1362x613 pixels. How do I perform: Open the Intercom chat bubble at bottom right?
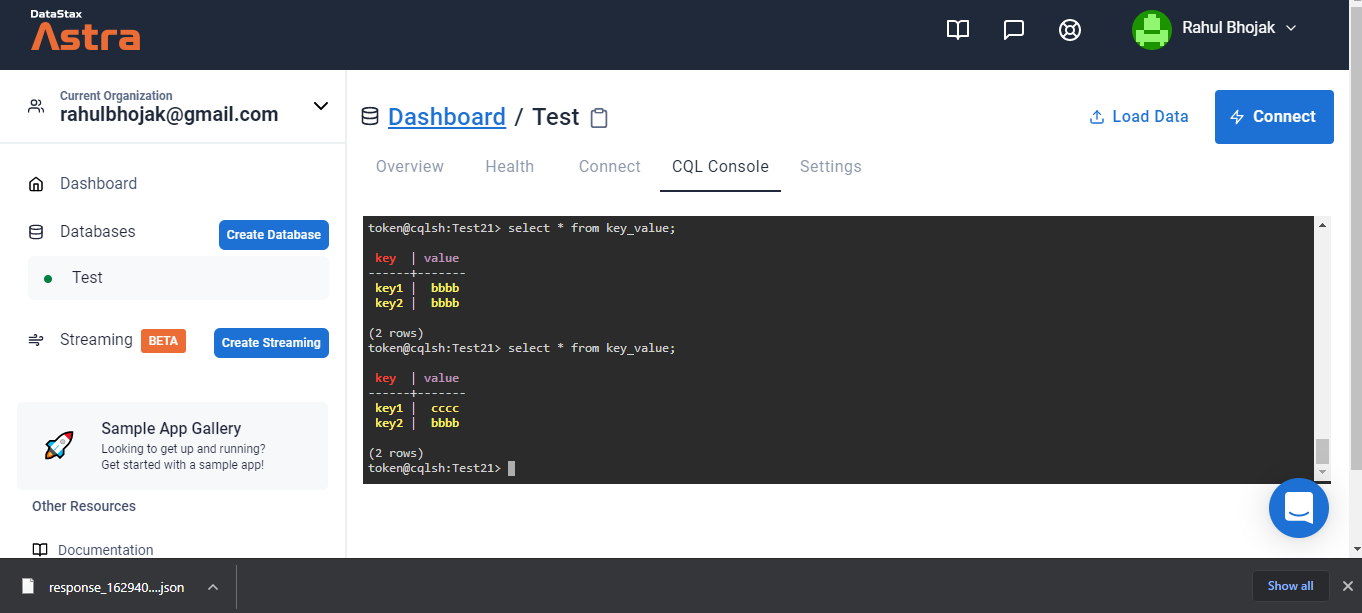(1298, 508)
